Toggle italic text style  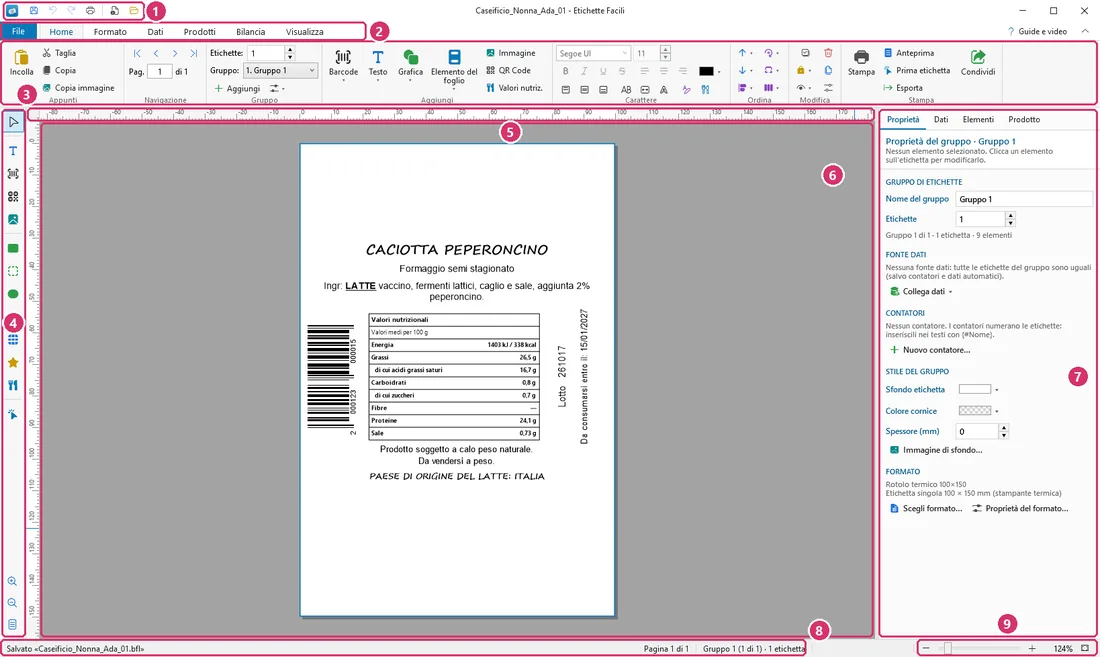click(x=584, y=71)
